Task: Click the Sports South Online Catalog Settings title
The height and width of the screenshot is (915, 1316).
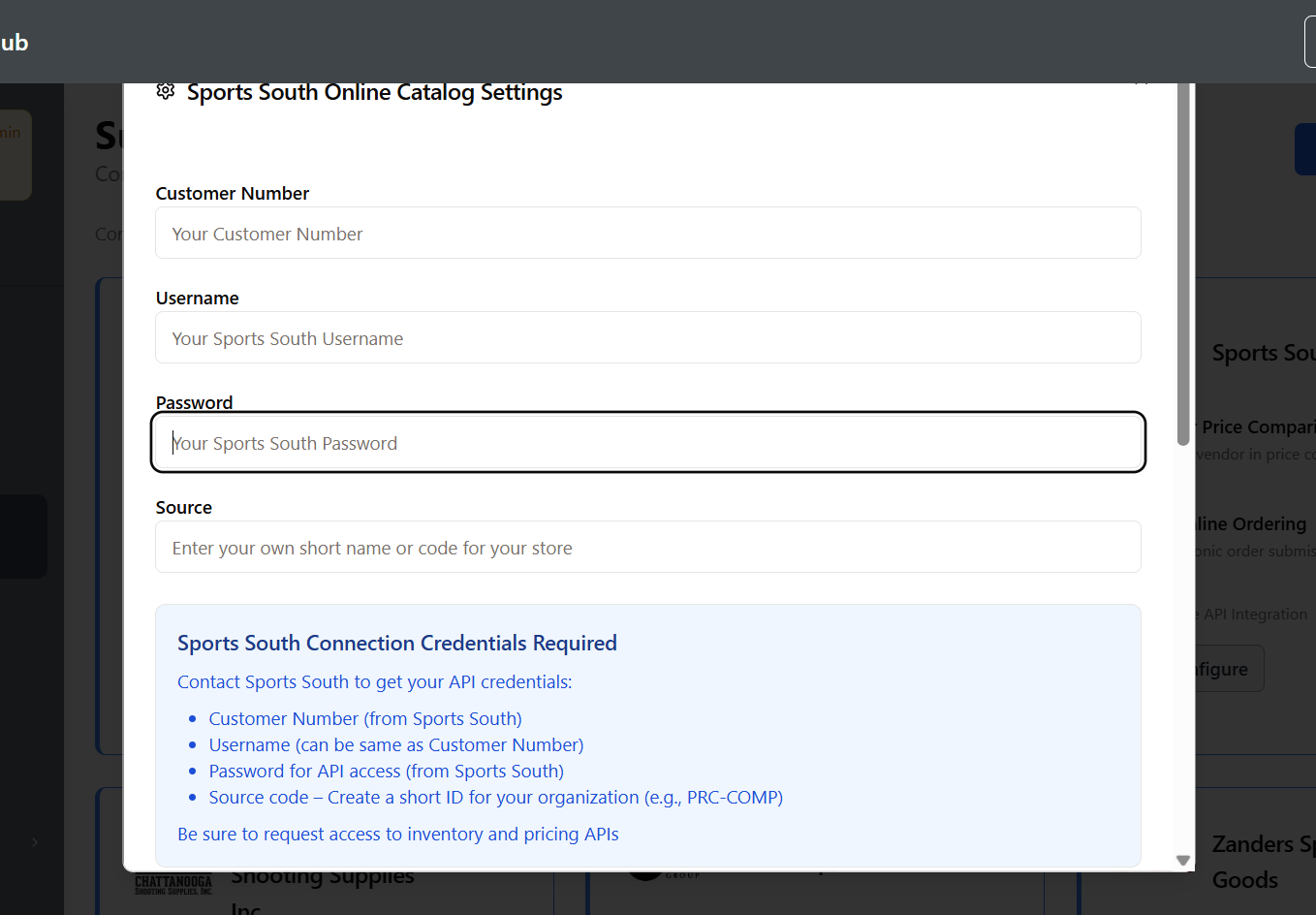Action: click(x=375, y=92)
